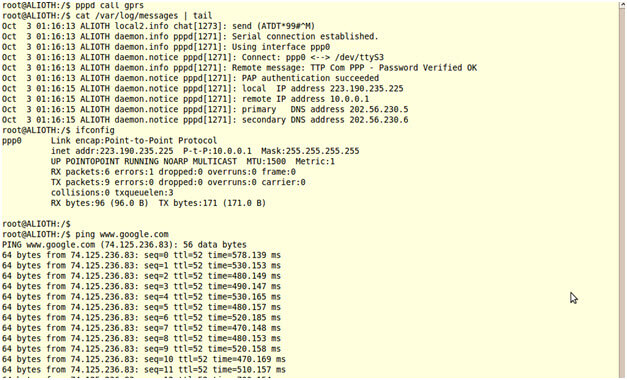Click the vertical scrollbar at the right edge

(x=621, y=190)
